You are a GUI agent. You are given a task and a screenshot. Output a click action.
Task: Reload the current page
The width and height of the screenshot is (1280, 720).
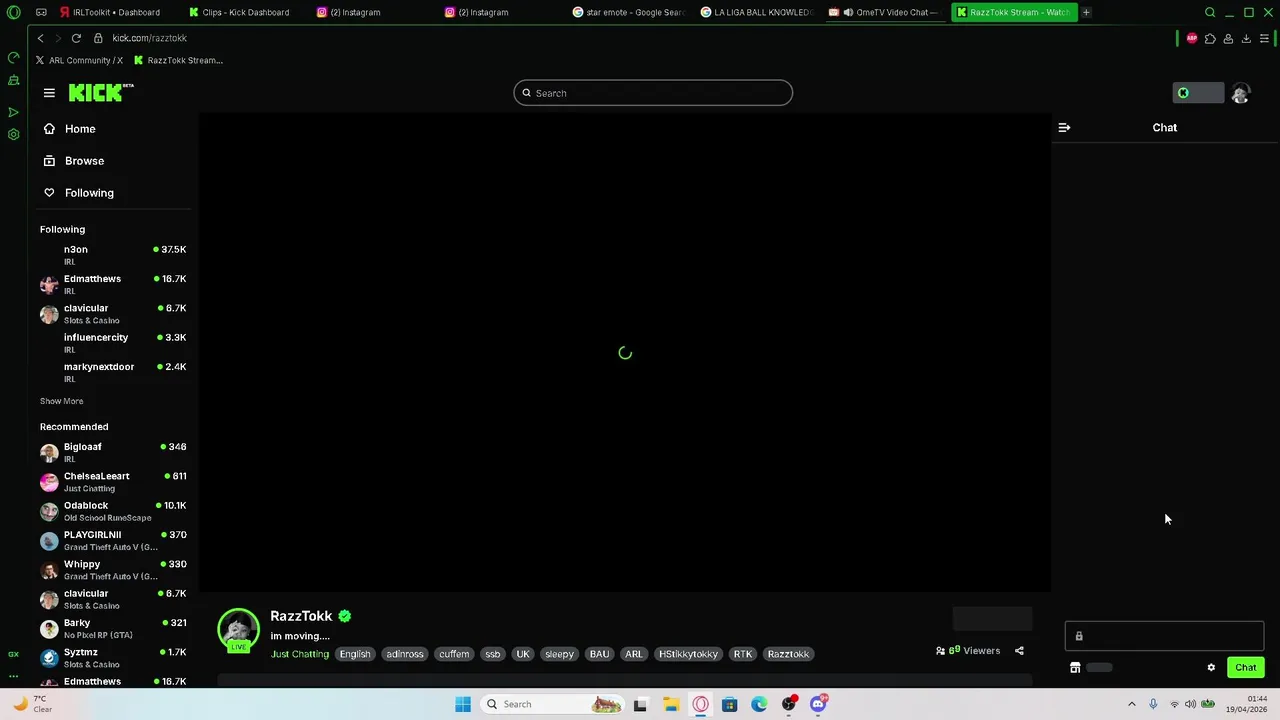76,38
